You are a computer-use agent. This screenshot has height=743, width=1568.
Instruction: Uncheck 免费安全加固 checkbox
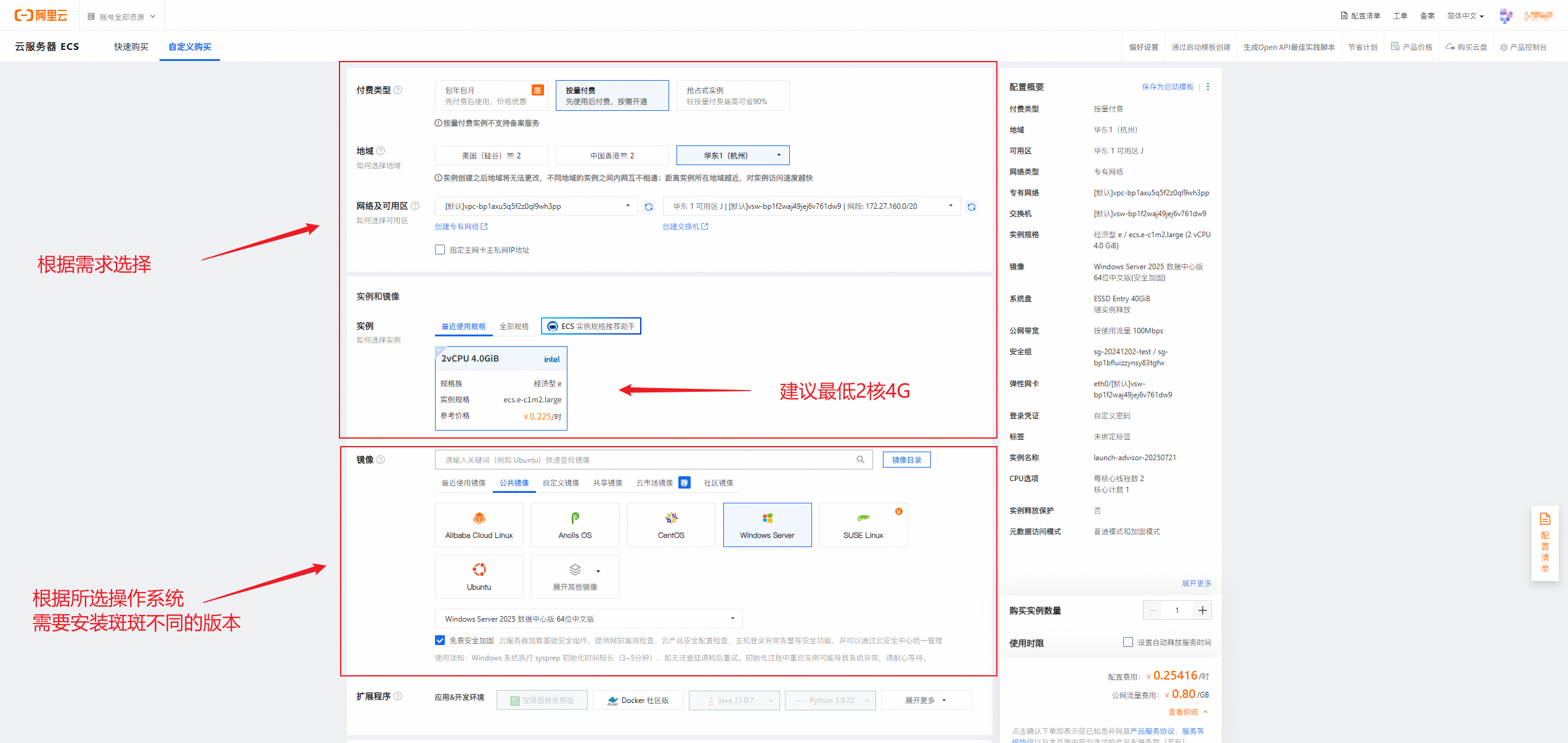pyautogui.click(x=440, y=640)
